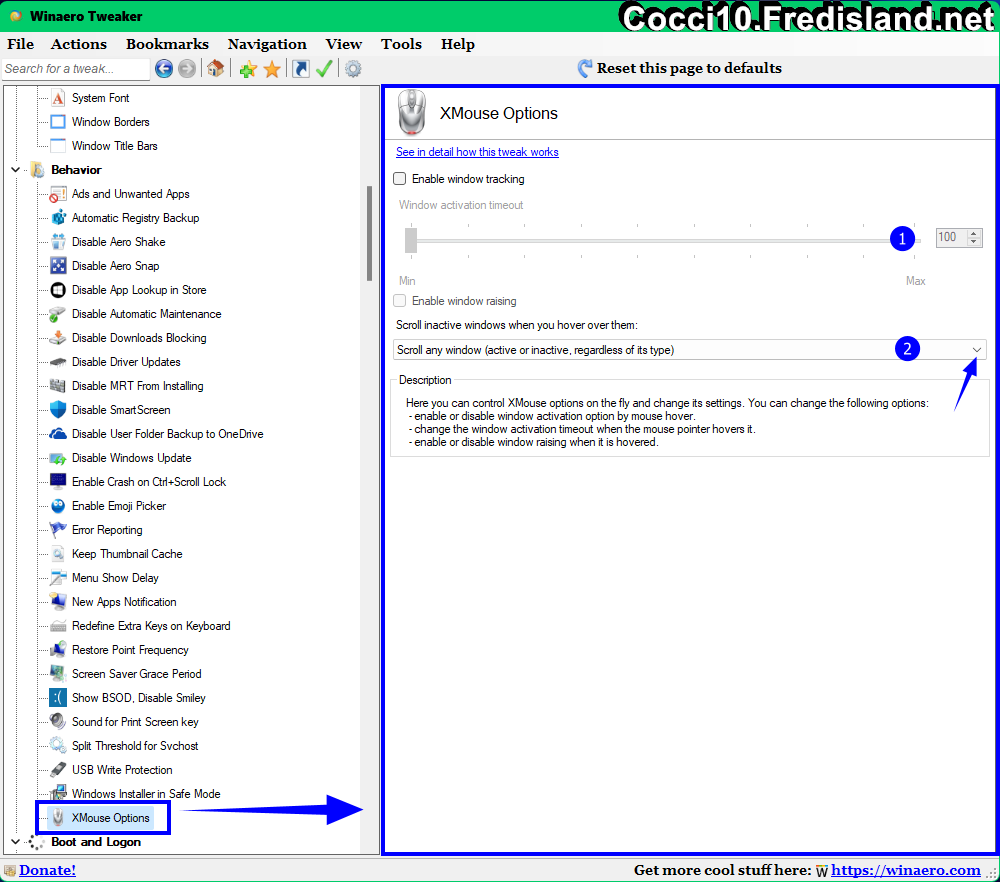The width and height of the screenshot is (1000, 882).
Task: Click the OneDrive cloud backup icon
Action: tap(58, 434)
